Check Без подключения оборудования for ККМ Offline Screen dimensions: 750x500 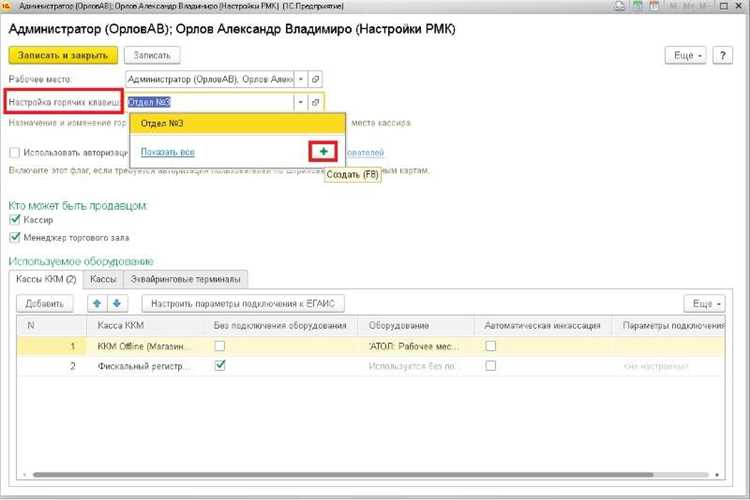[220, 346]
